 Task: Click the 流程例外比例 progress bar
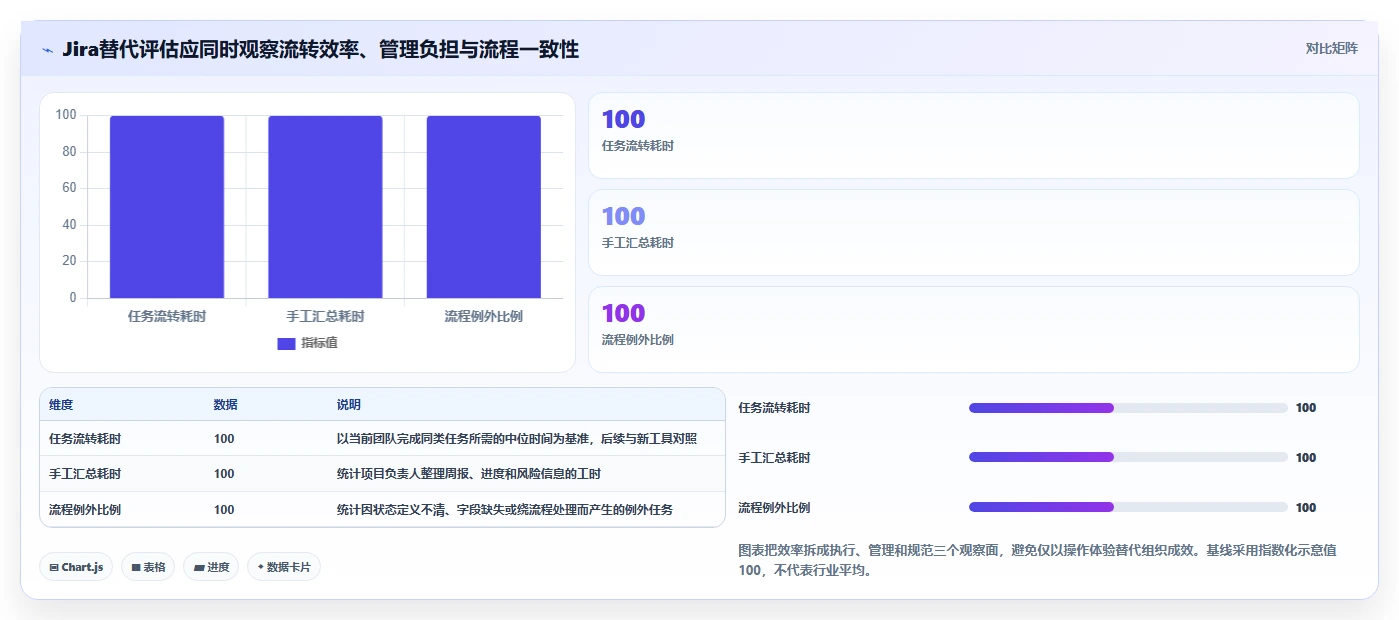point(1128,507)
